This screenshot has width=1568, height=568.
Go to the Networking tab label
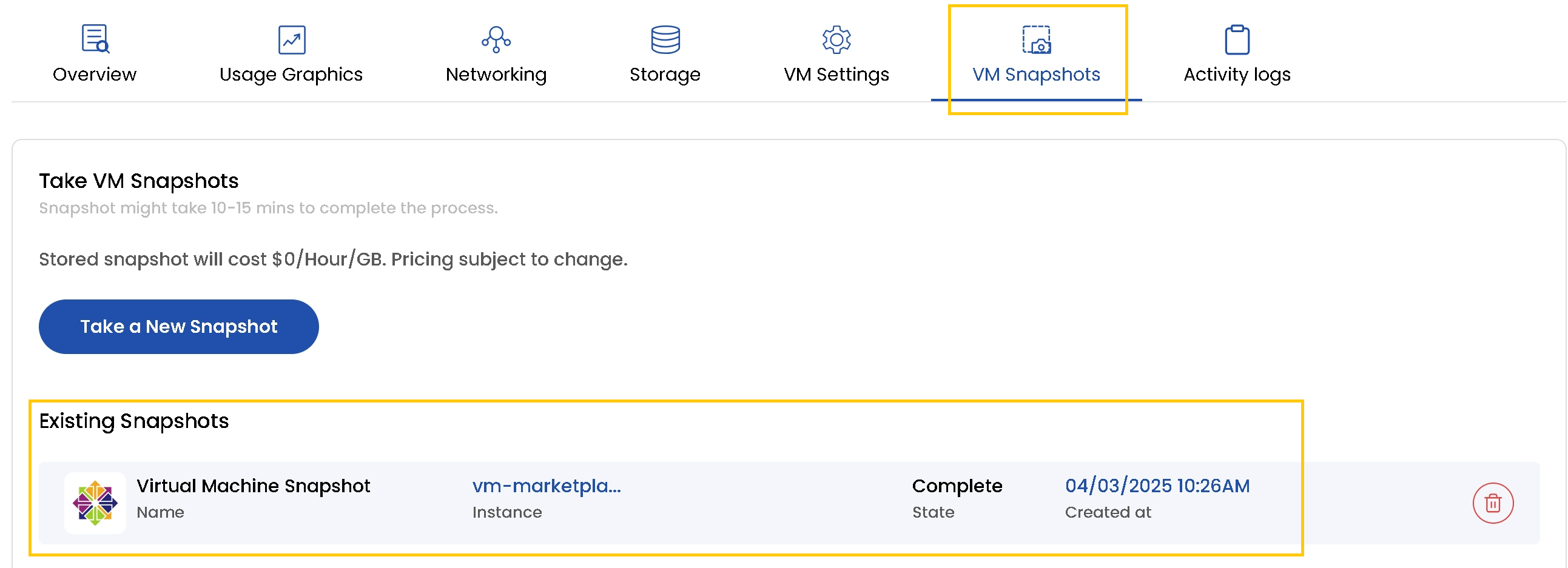[x=496, y=74]
